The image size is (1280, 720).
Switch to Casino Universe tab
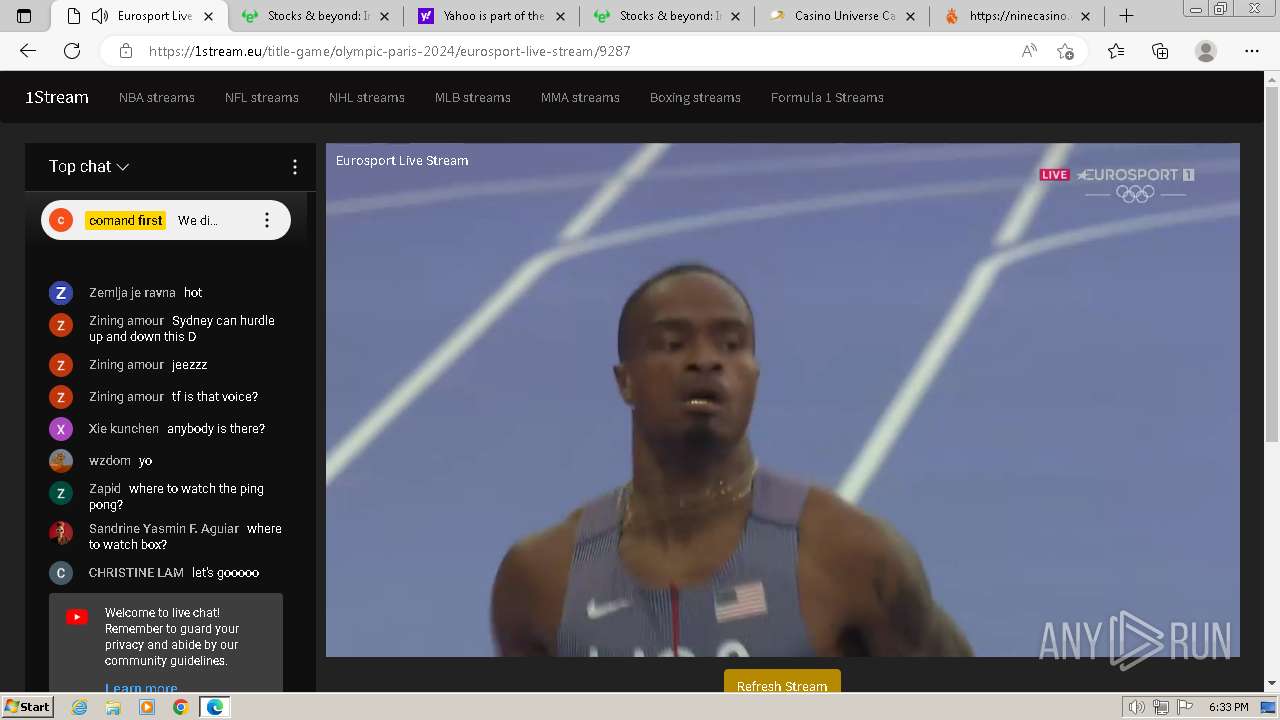coord(843,16)
